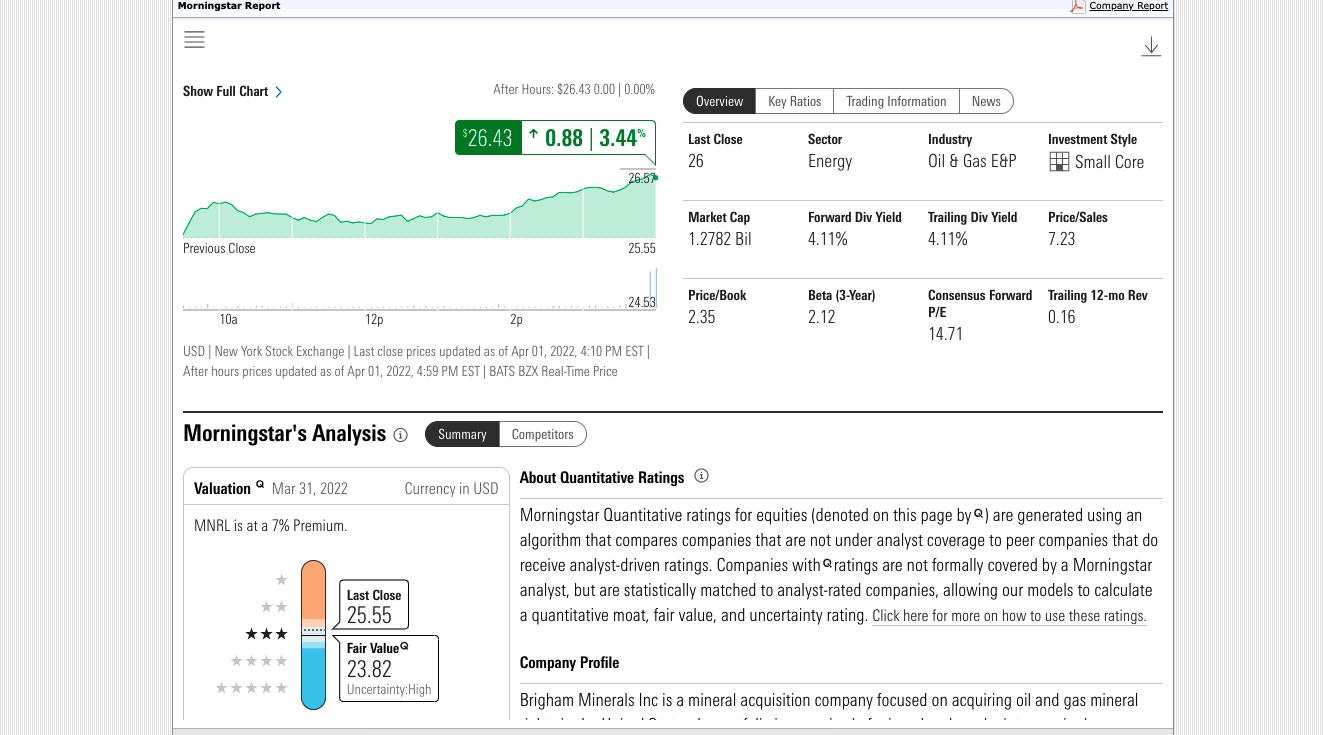Click the Trailing Div Yield label
The height and width of the screenshot is (735, 1323).
click(973, 217)
